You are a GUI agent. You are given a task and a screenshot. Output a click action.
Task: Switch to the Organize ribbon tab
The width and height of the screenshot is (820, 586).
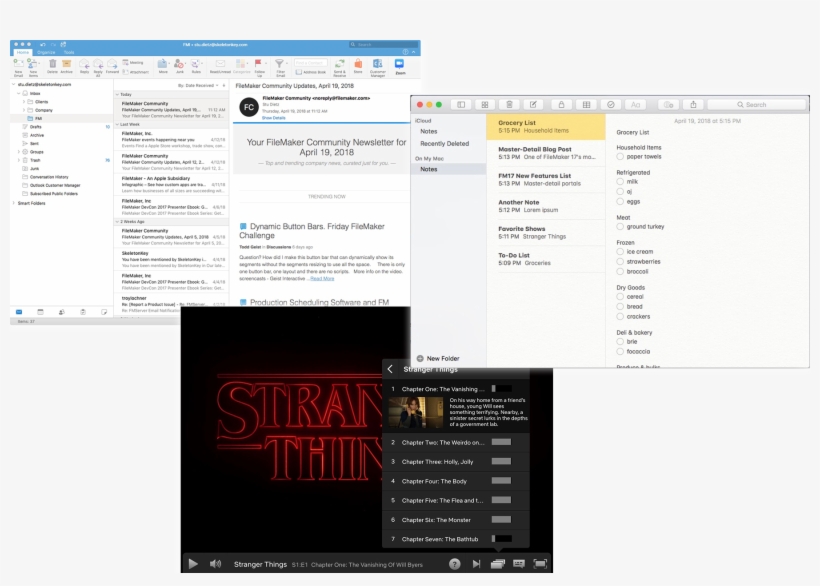pyautogui.click(x=46, y=52)
